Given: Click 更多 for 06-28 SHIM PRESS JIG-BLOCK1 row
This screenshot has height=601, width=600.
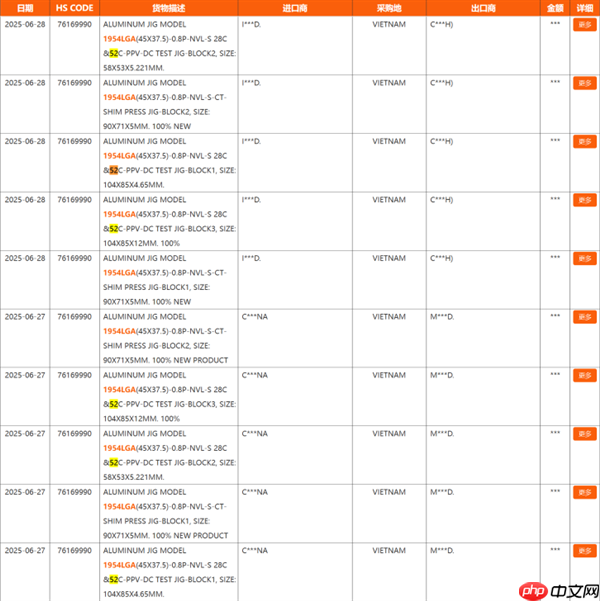Looking at the screenshot, I should pos(584,259).
